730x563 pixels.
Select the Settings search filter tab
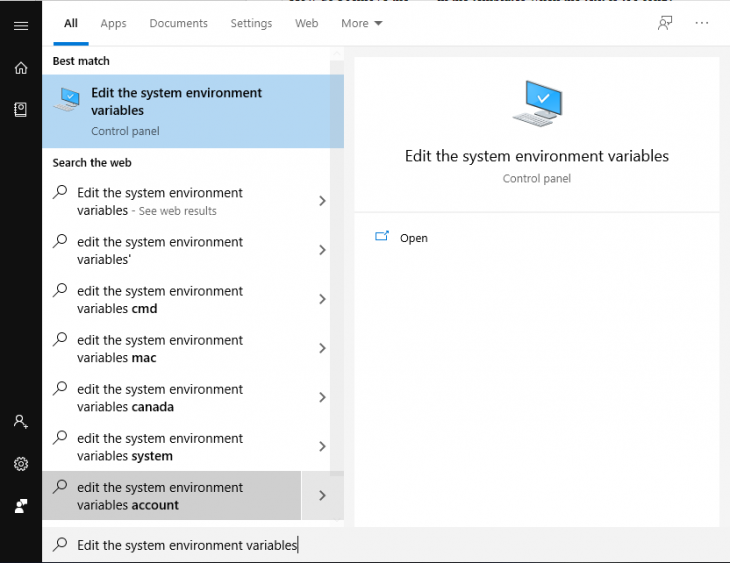coord(251,23)
